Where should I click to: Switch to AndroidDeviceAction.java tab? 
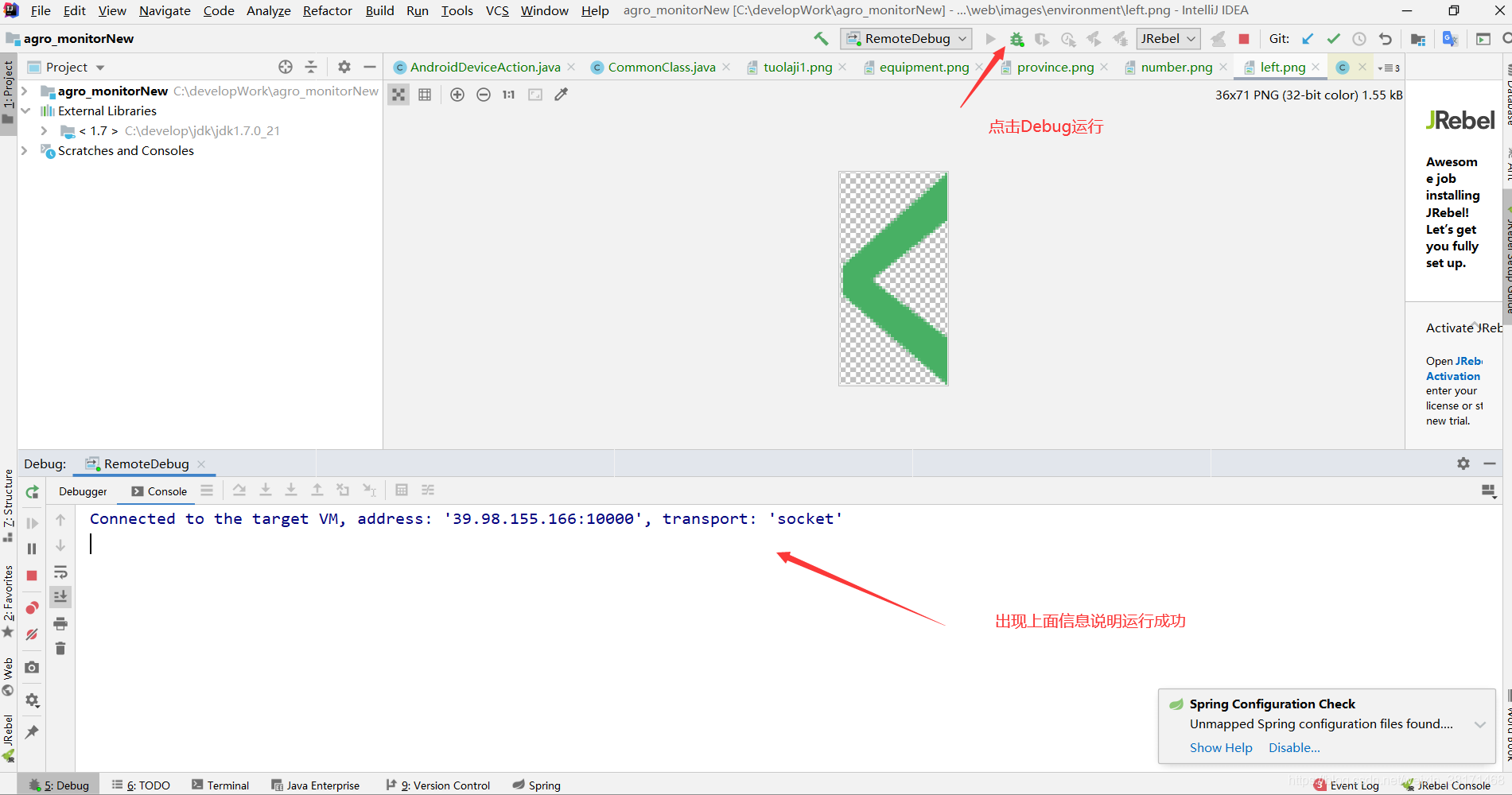click(x=485, y=68)
